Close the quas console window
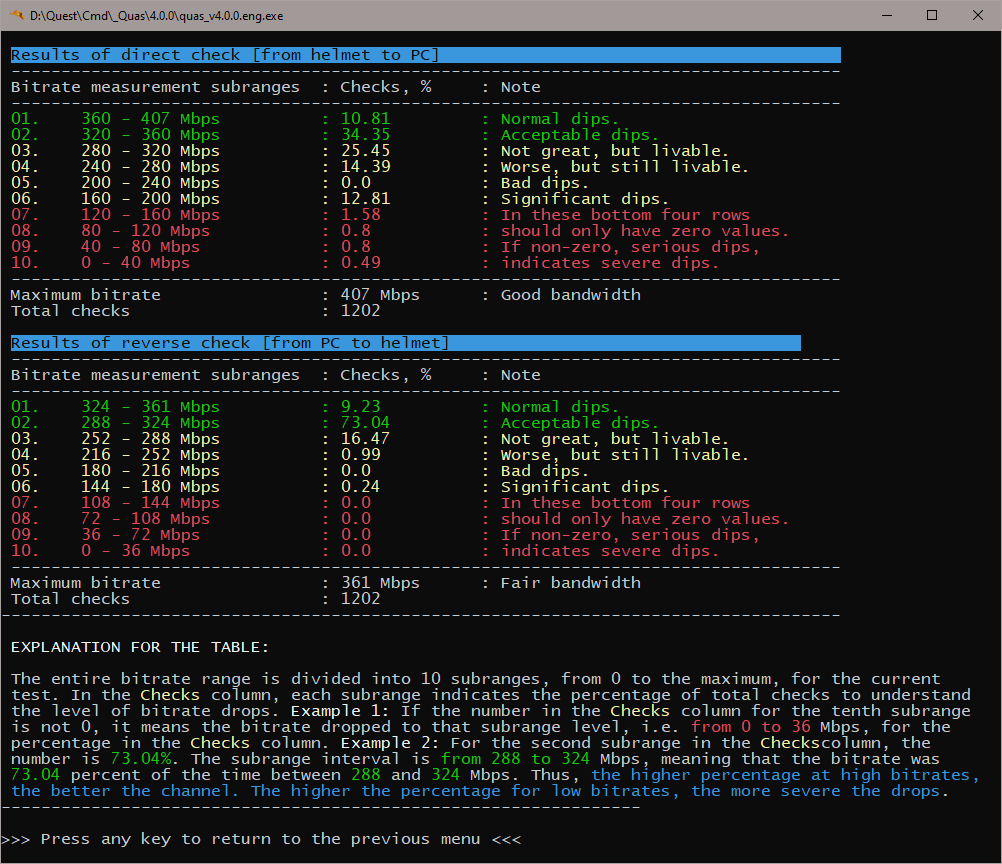The image size is (1002, 864). [x=978, y=15]
